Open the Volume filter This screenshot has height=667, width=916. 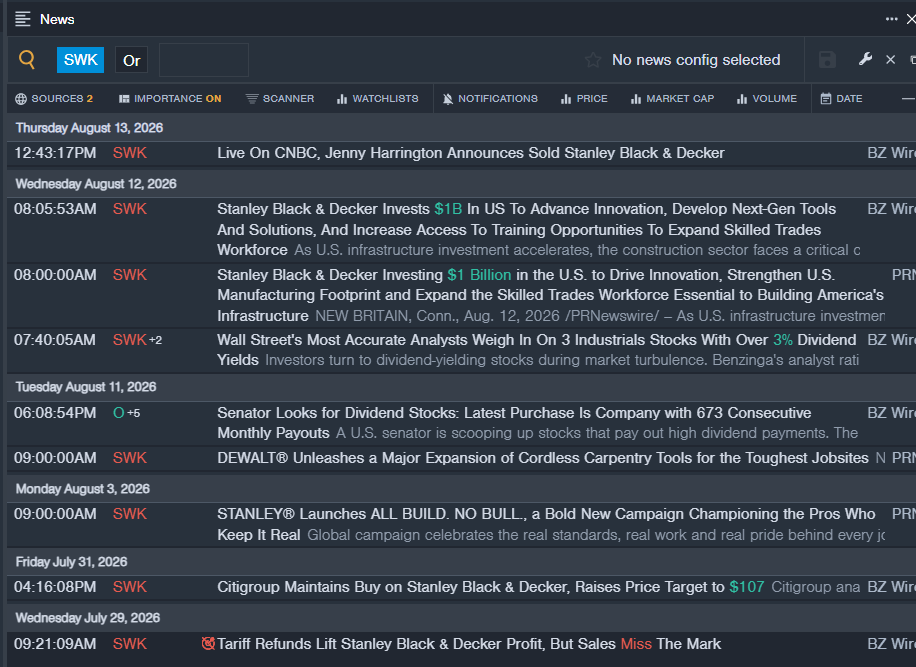(x=766, y=99)
